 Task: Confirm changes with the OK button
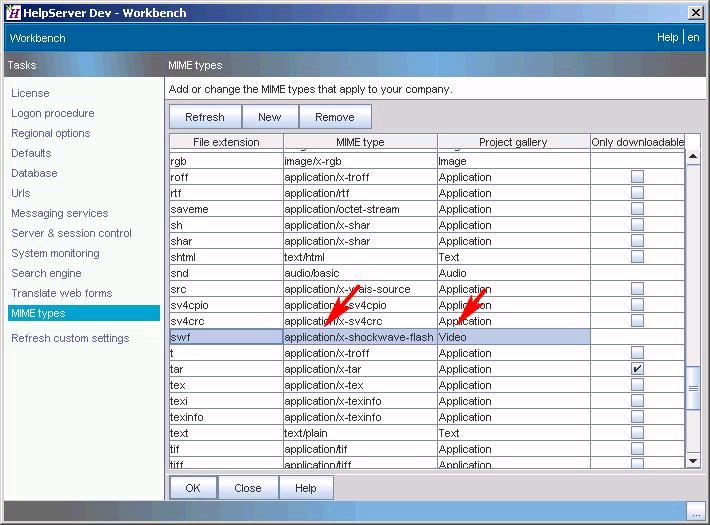click(192, 488)
